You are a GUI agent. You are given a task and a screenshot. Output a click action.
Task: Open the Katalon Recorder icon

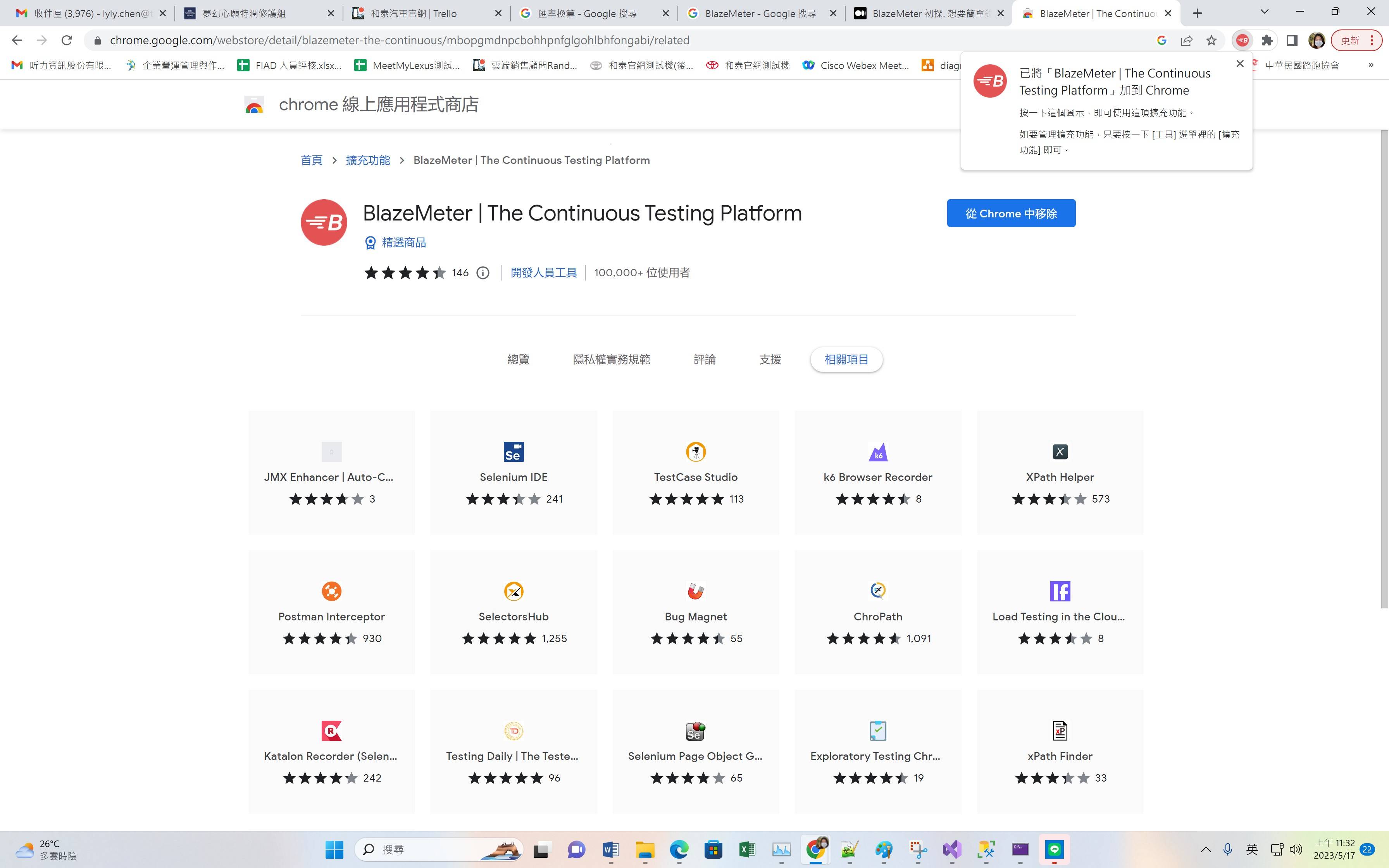[x=331, y=731]
